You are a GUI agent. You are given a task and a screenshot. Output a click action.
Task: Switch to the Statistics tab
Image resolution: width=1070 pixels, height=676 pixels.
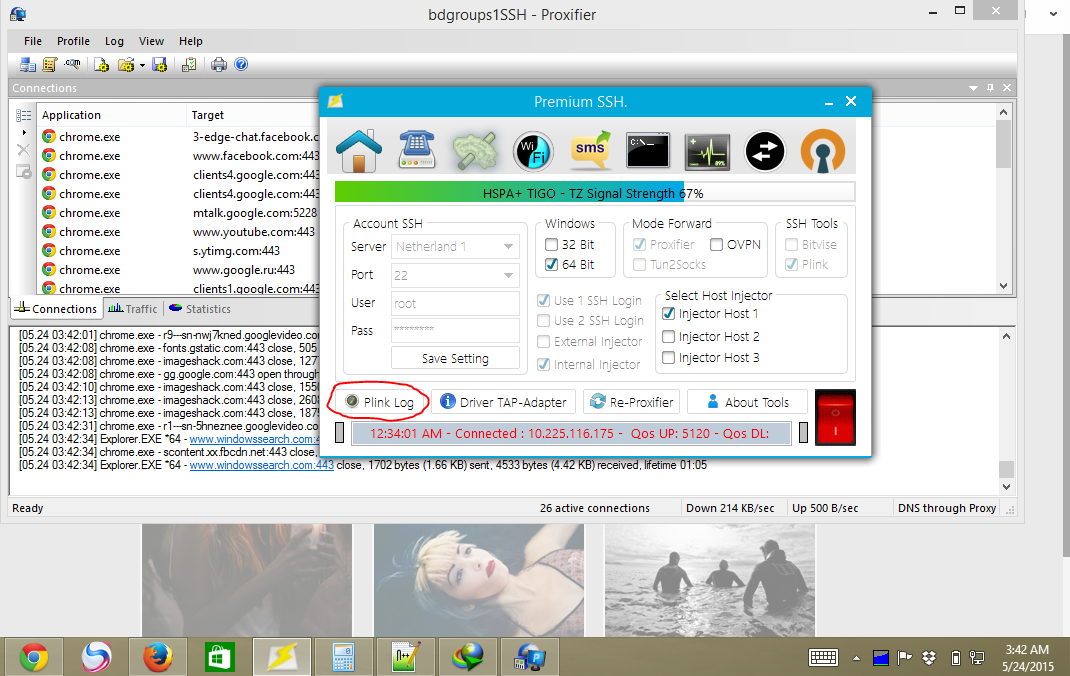(200, 309)
